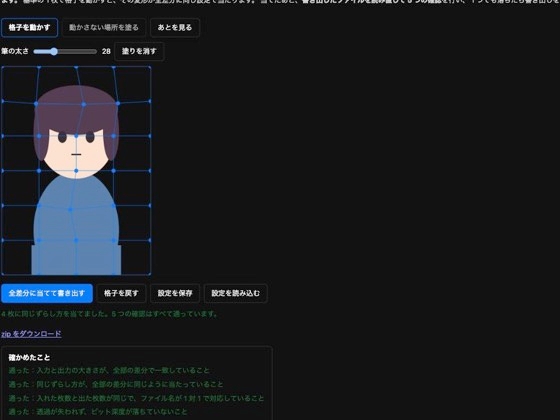Click the 塗りを消す button

(139, 51)
